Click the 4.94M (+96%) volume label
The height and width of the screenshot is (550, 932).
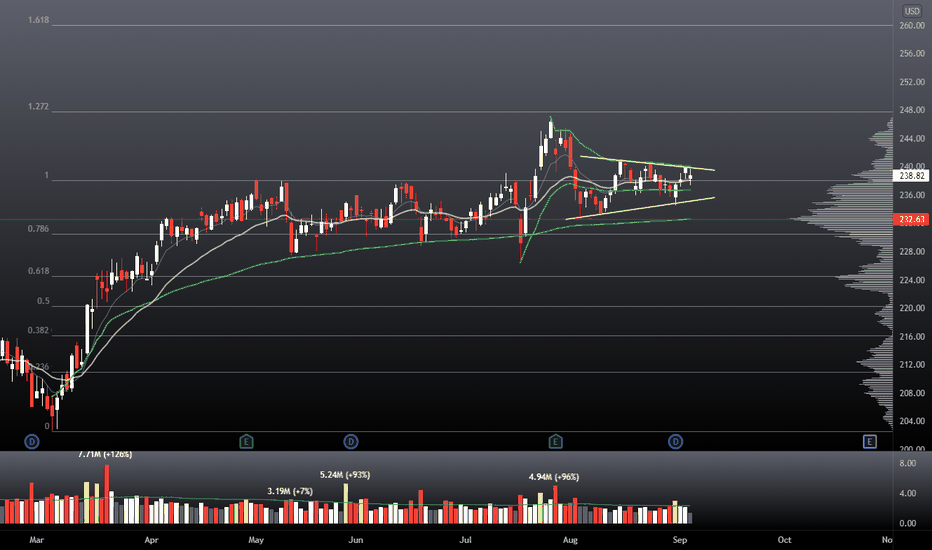554,477
